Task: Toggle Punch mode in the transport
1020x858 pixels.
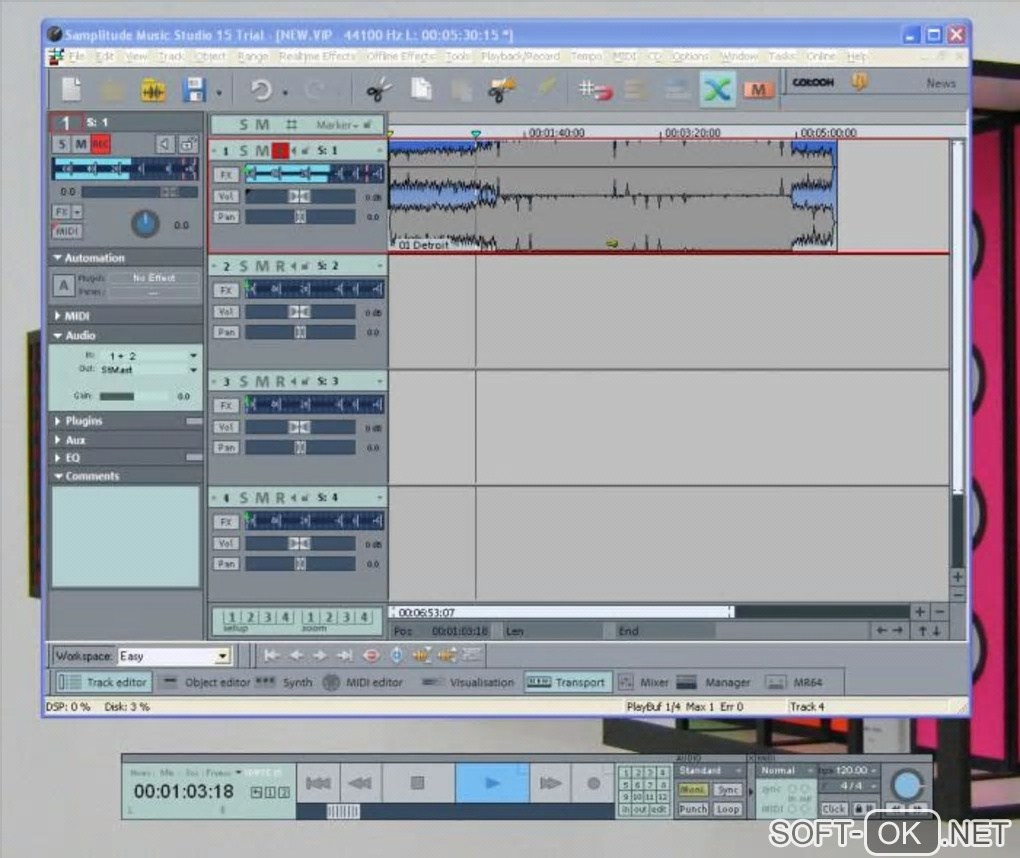Action: (693, 809)
